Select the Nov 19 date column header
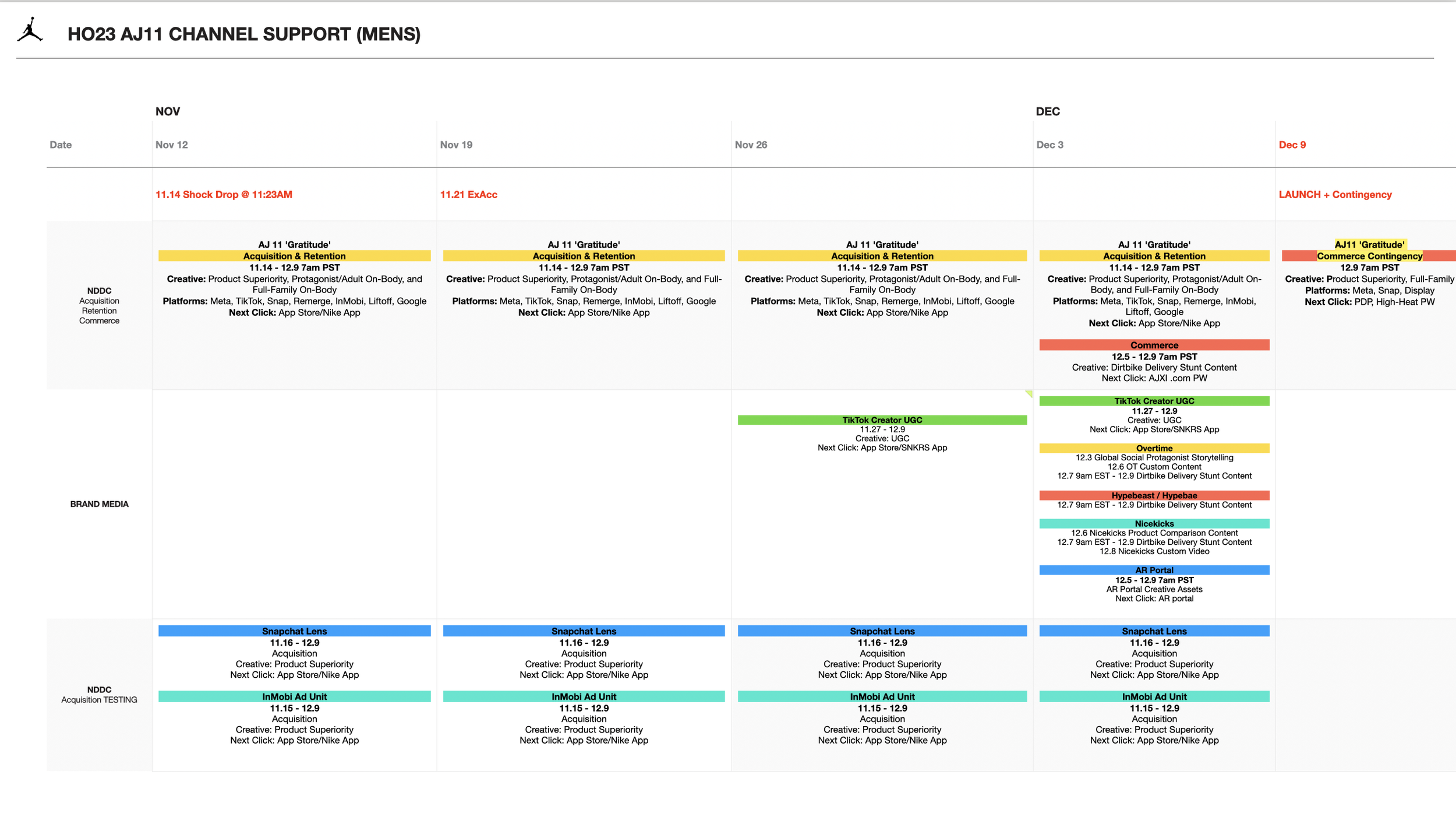This screenshot has width=1456, height=824. pyautogui.click(x=456, y=145)
